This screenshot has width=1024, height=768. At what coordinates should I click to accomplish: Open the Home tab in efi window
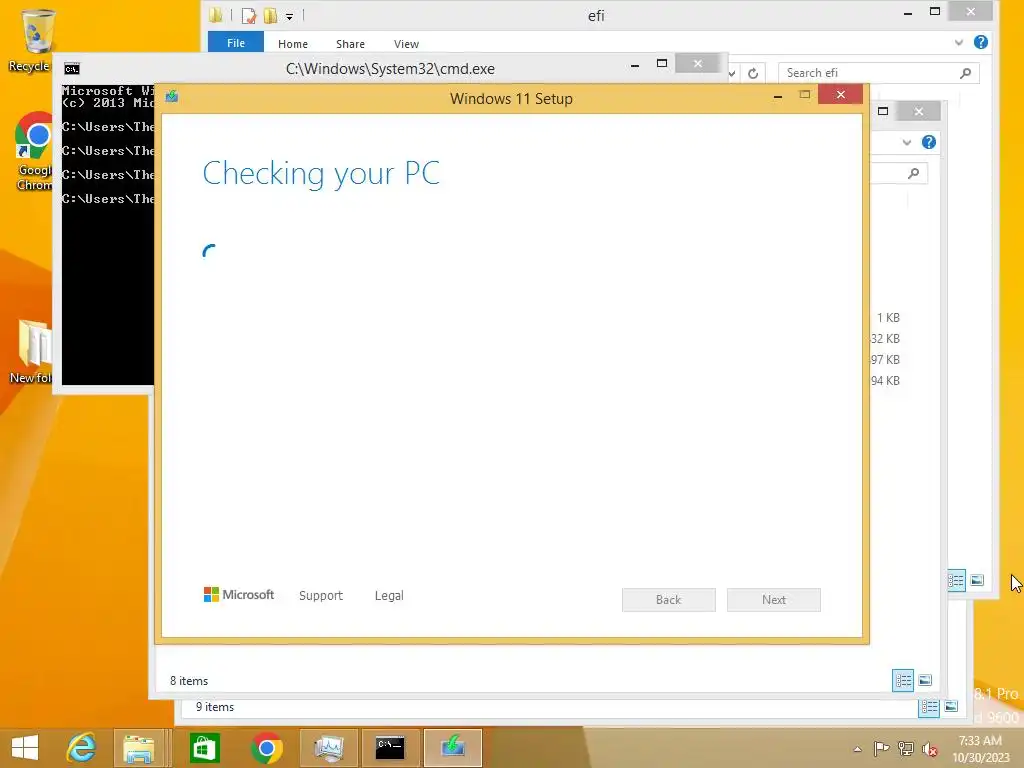293,44
